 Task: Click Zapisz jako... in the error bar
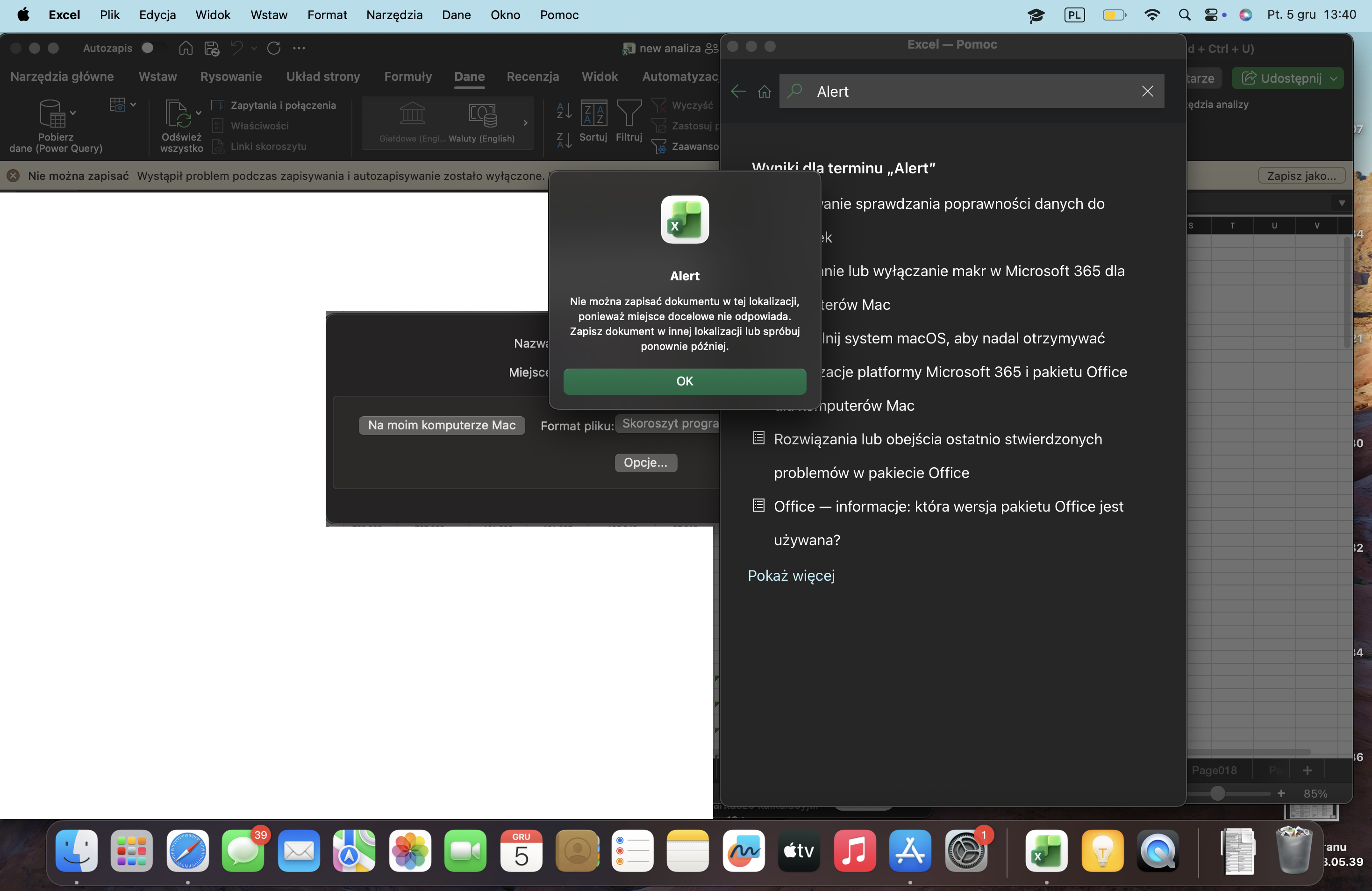(1301, 176)
